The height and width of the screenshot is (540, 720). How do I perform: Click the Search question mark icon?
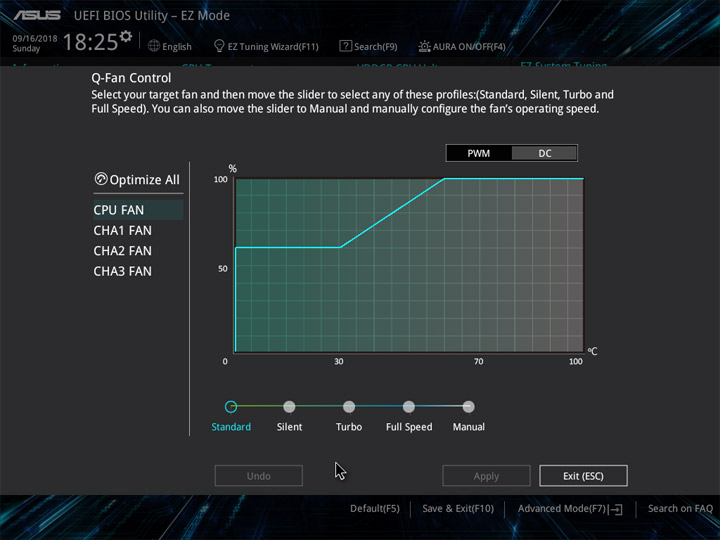345,46
